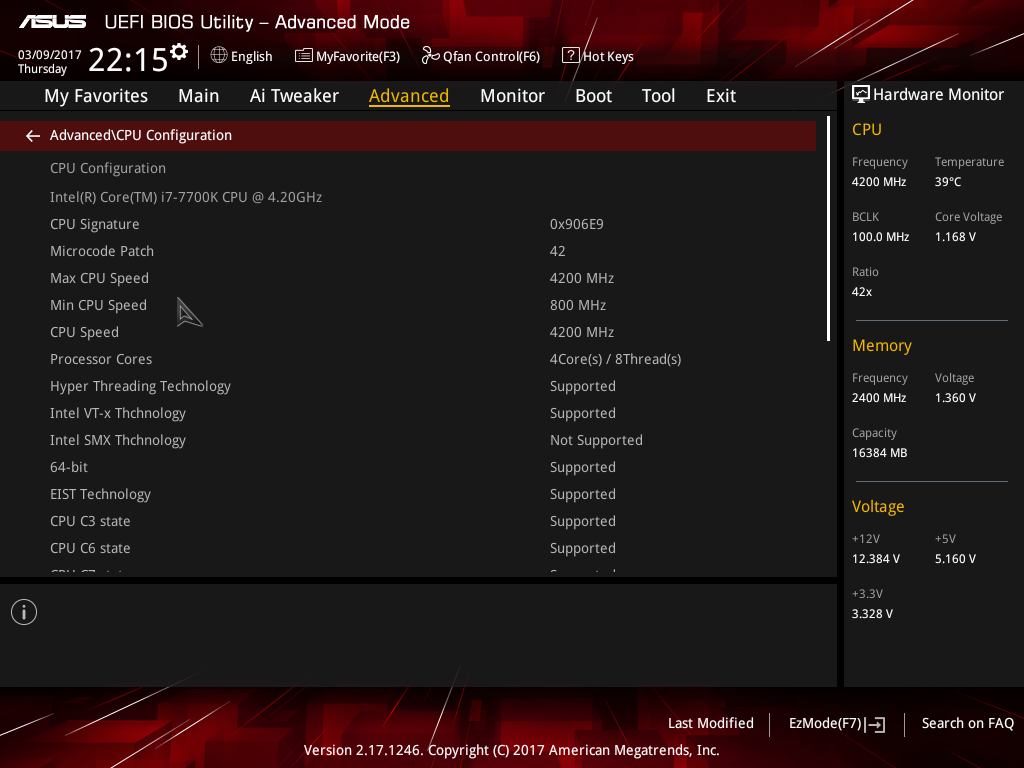
Task: Open the Tool tab
Action: [x=658, y=96]
